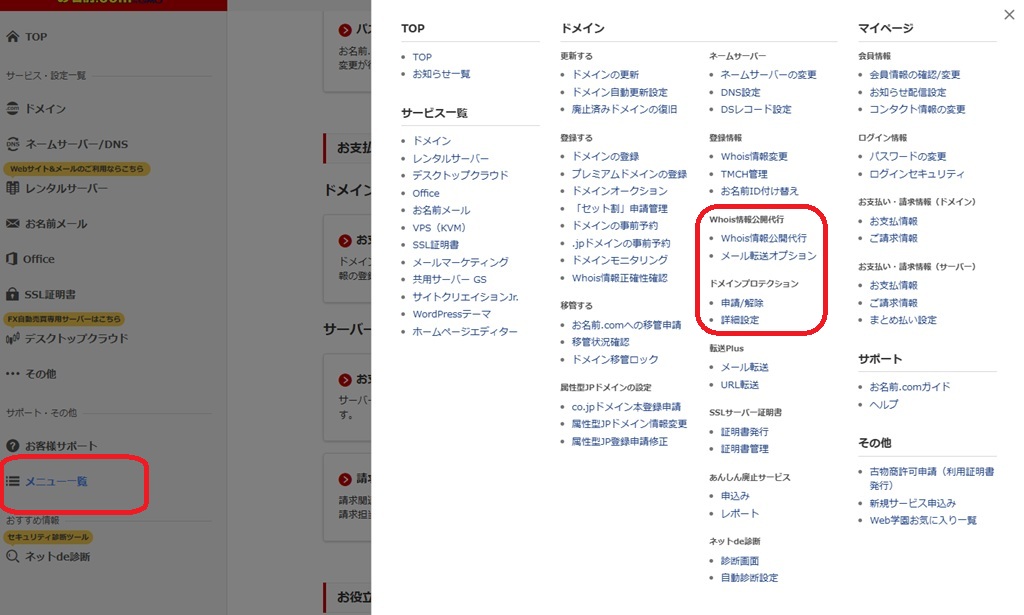Select ネームサーバー/DNS sidebar item
Viewport: 1024px width, 615px height.
[76, 144]
